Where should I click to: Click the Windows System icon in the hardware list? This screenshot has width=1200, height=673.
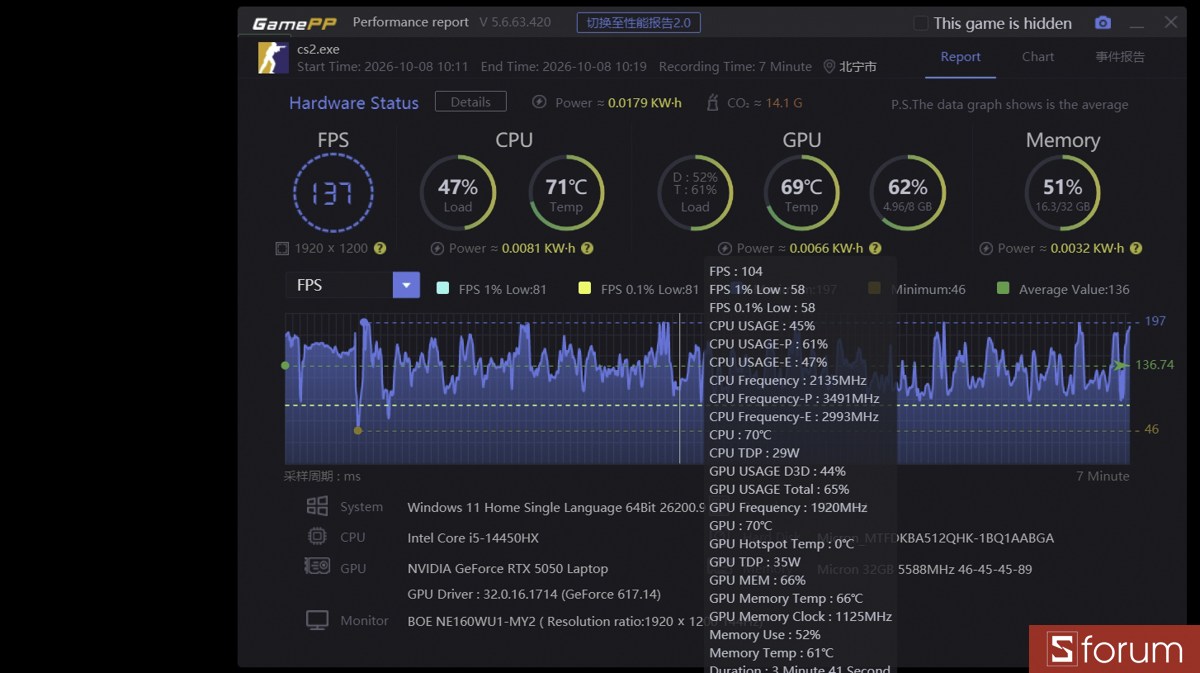[x=317, y=506]
